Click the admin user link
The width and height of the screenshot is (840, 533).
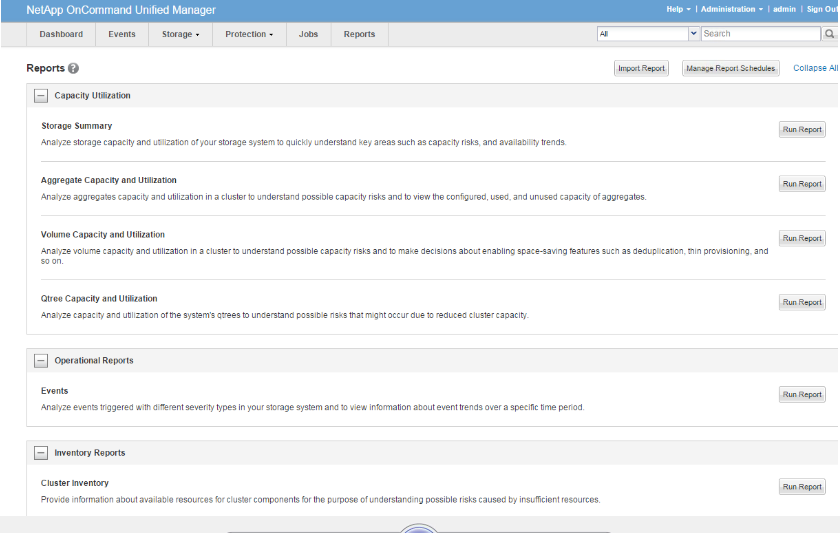tap(784, 9)
